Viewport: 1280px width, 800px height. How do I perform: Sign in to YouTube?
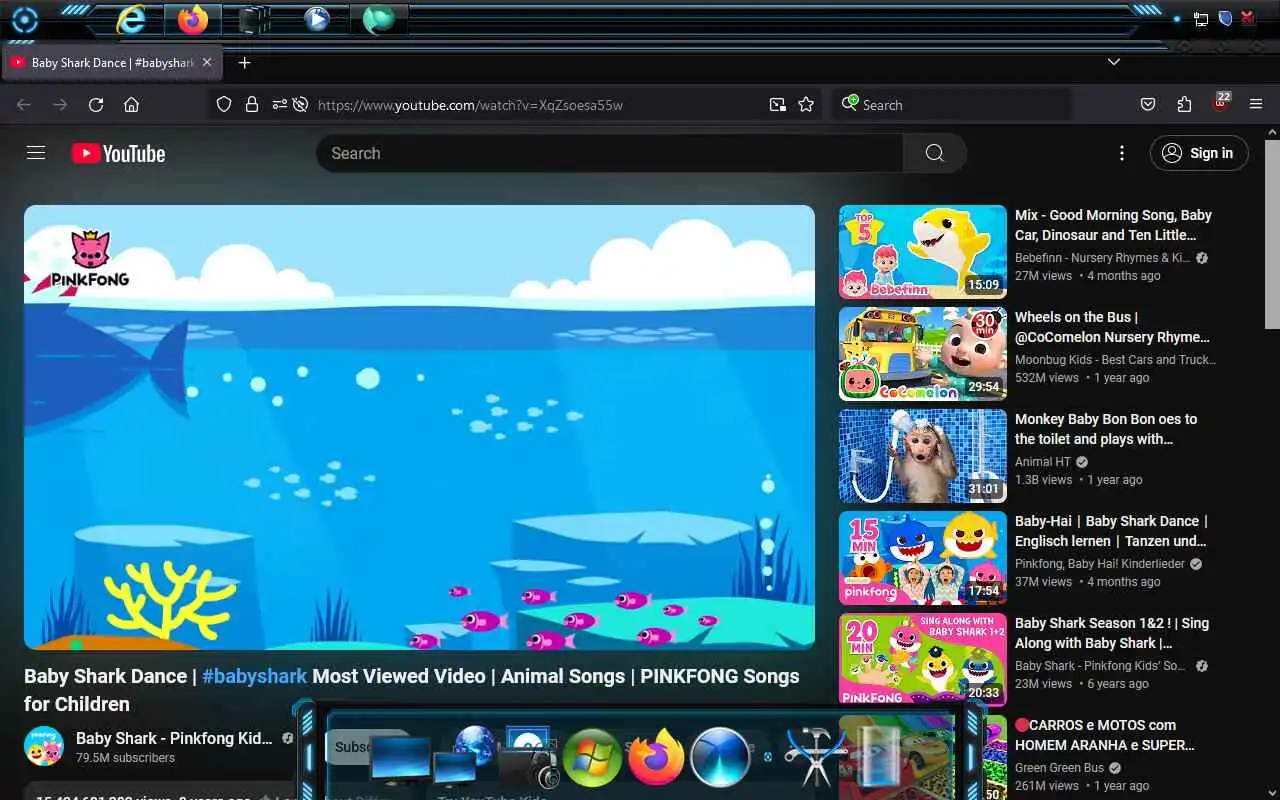tap(1199, 153)
